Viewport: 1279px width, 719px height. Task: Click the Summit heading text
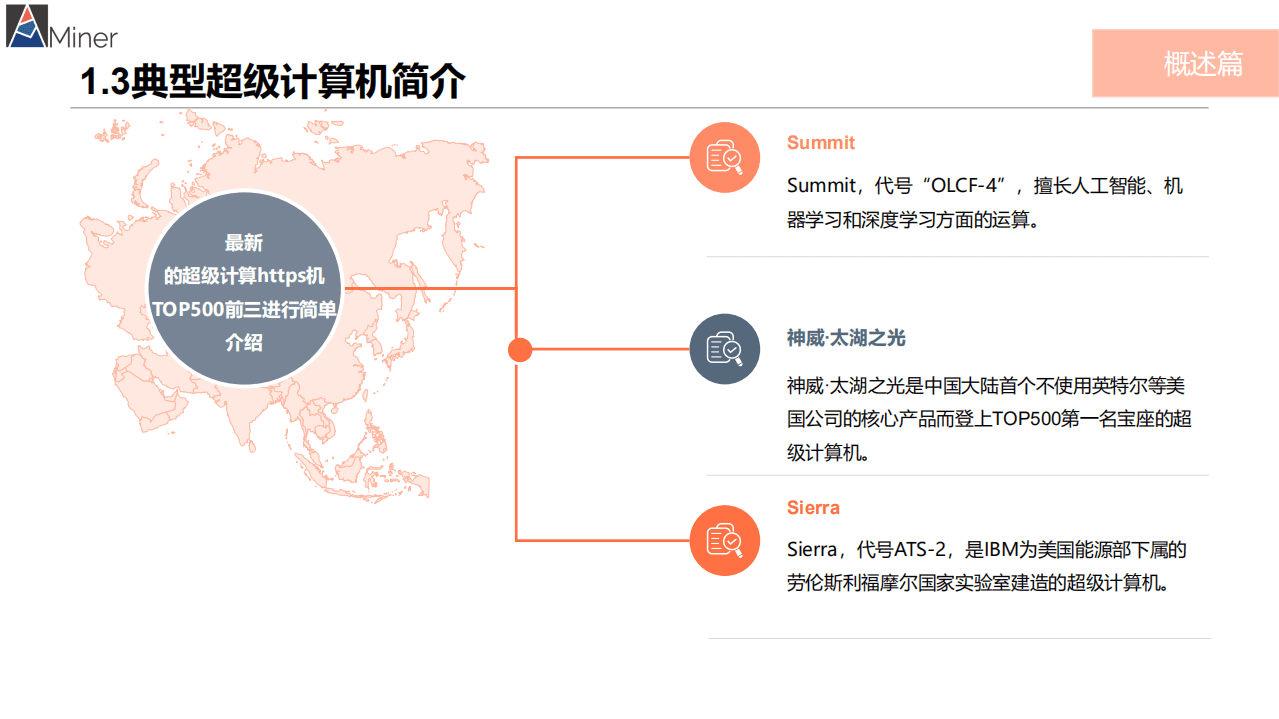pyautogui.click(x=820, y=143)
